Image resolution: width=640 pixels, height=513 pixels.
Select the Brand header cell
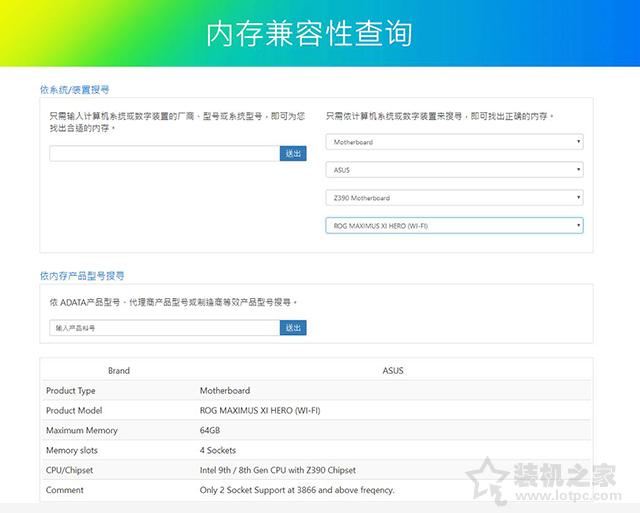coord(119,371)
